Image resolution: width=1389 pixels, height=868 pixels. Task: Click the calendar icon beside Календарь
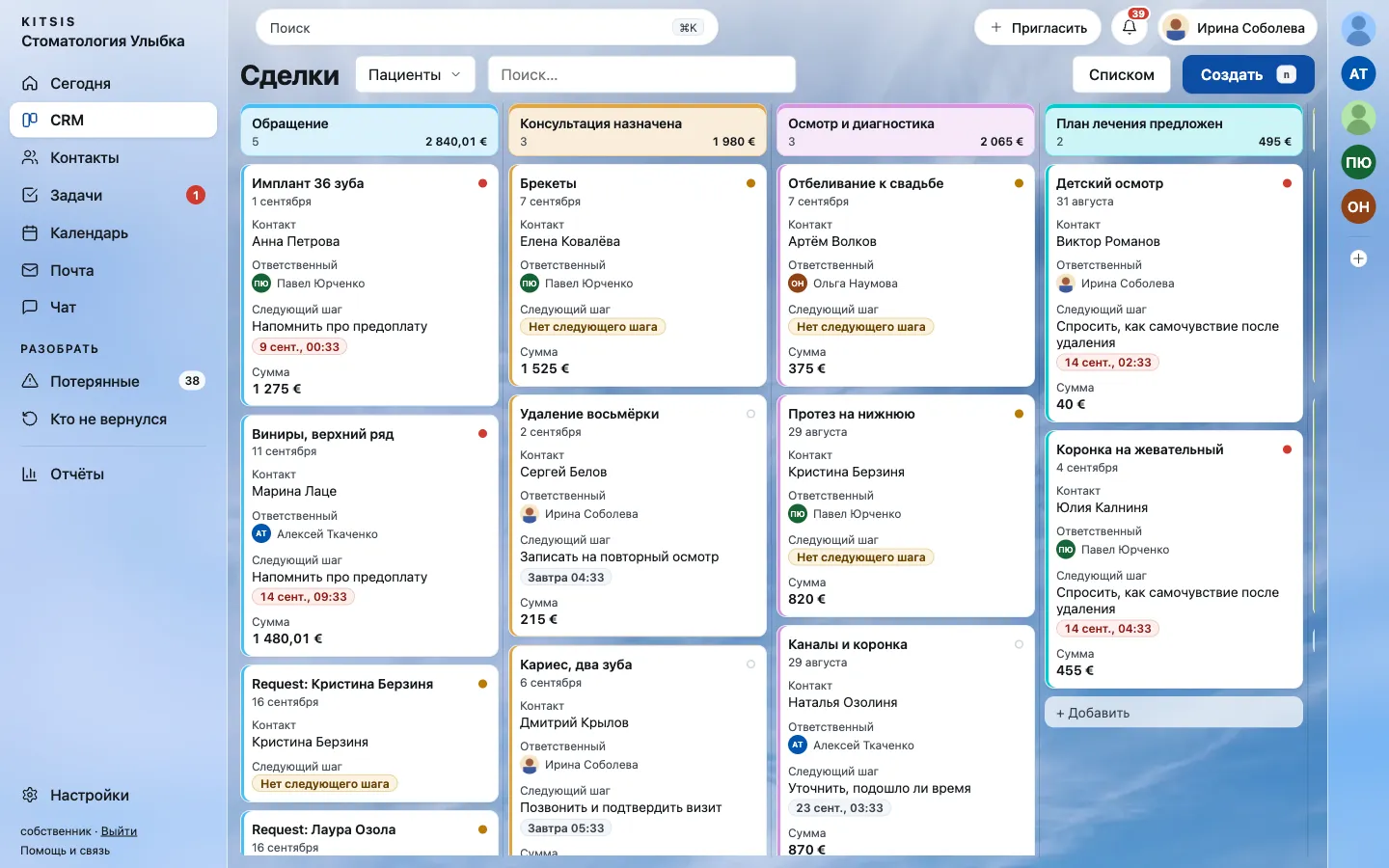click(x=30, y=232)
